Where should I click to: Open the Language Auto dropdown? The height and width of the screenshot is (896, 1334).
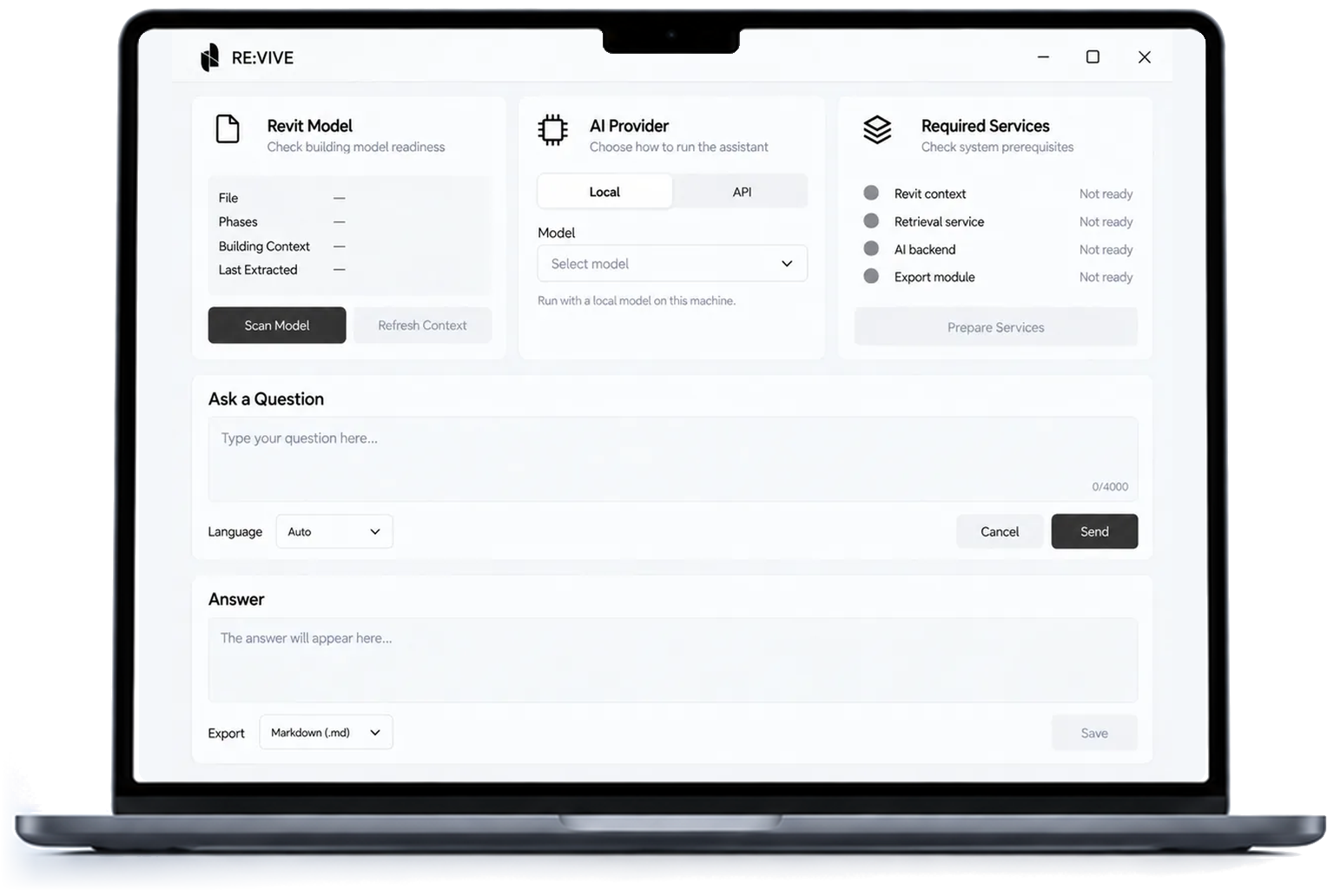pos(334,531)
